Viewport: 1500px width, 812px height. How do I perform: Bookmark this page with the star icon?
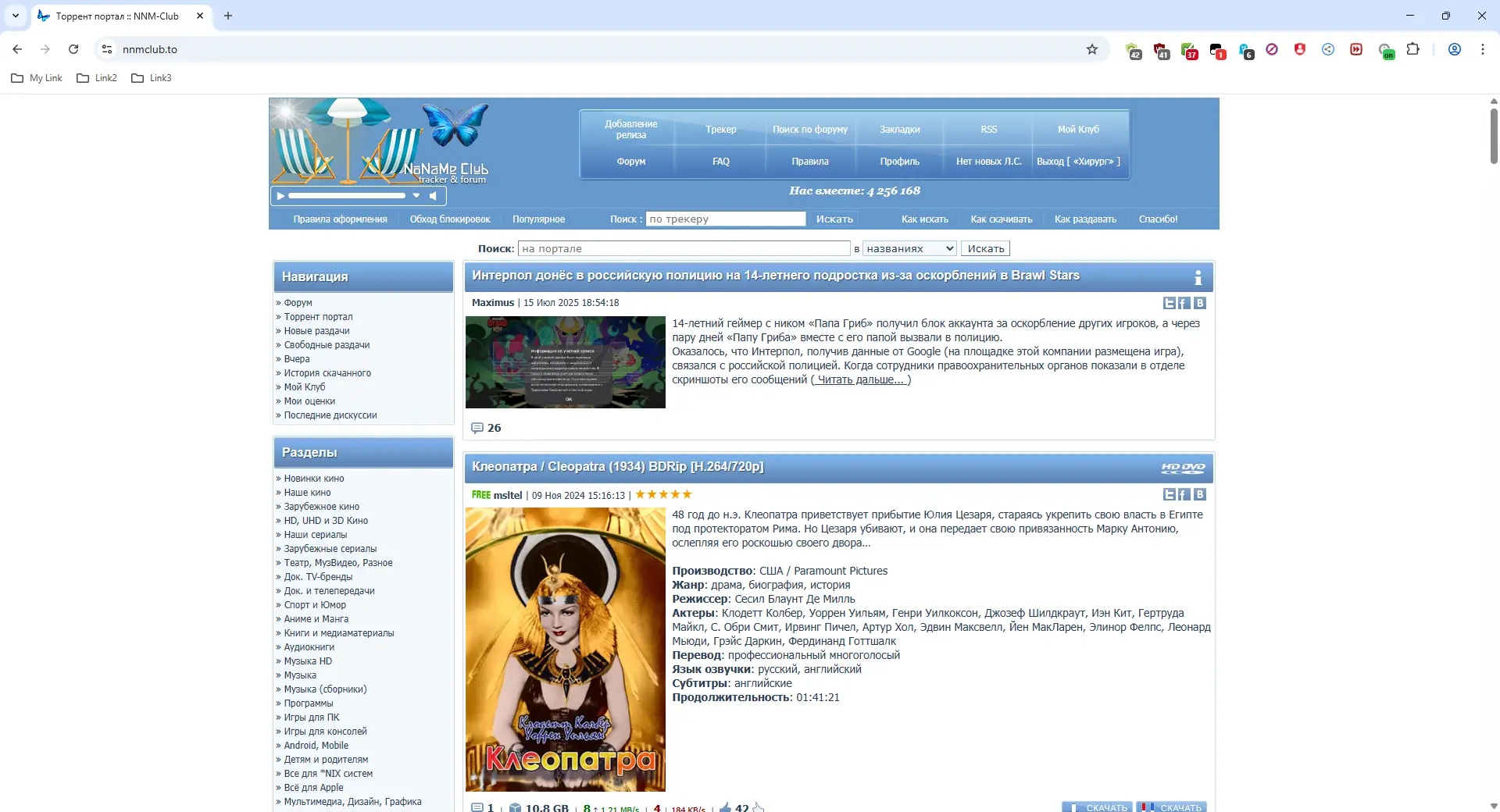pos(1092,49)
